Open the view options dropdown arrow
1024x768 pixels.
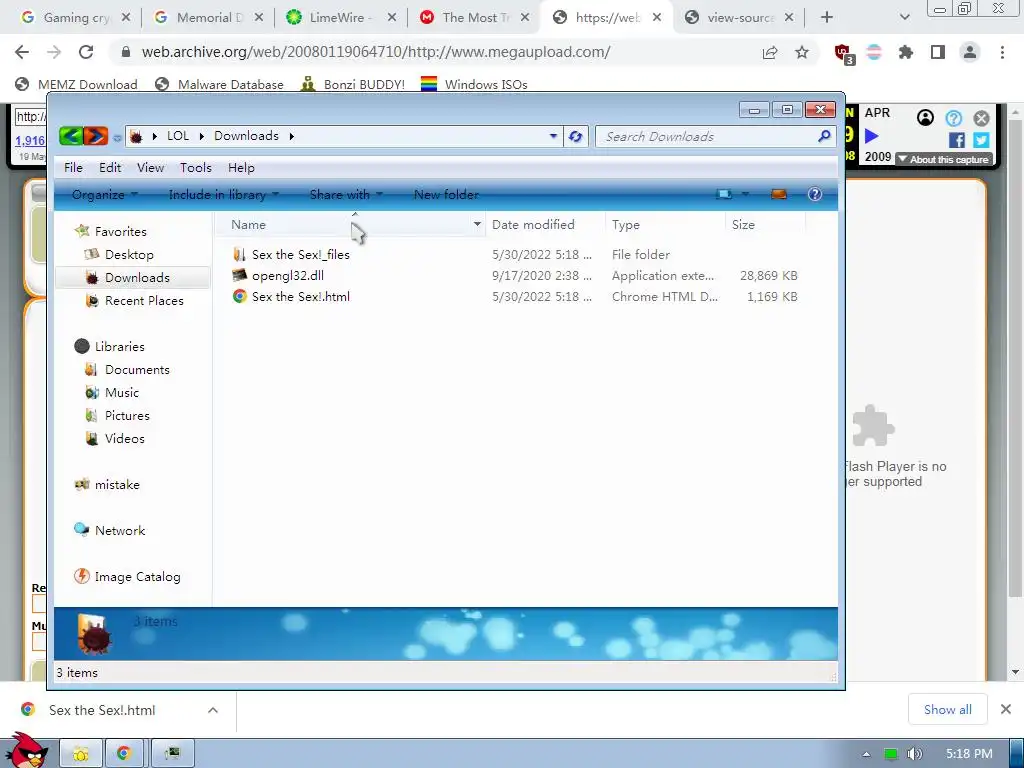[745, 194]
